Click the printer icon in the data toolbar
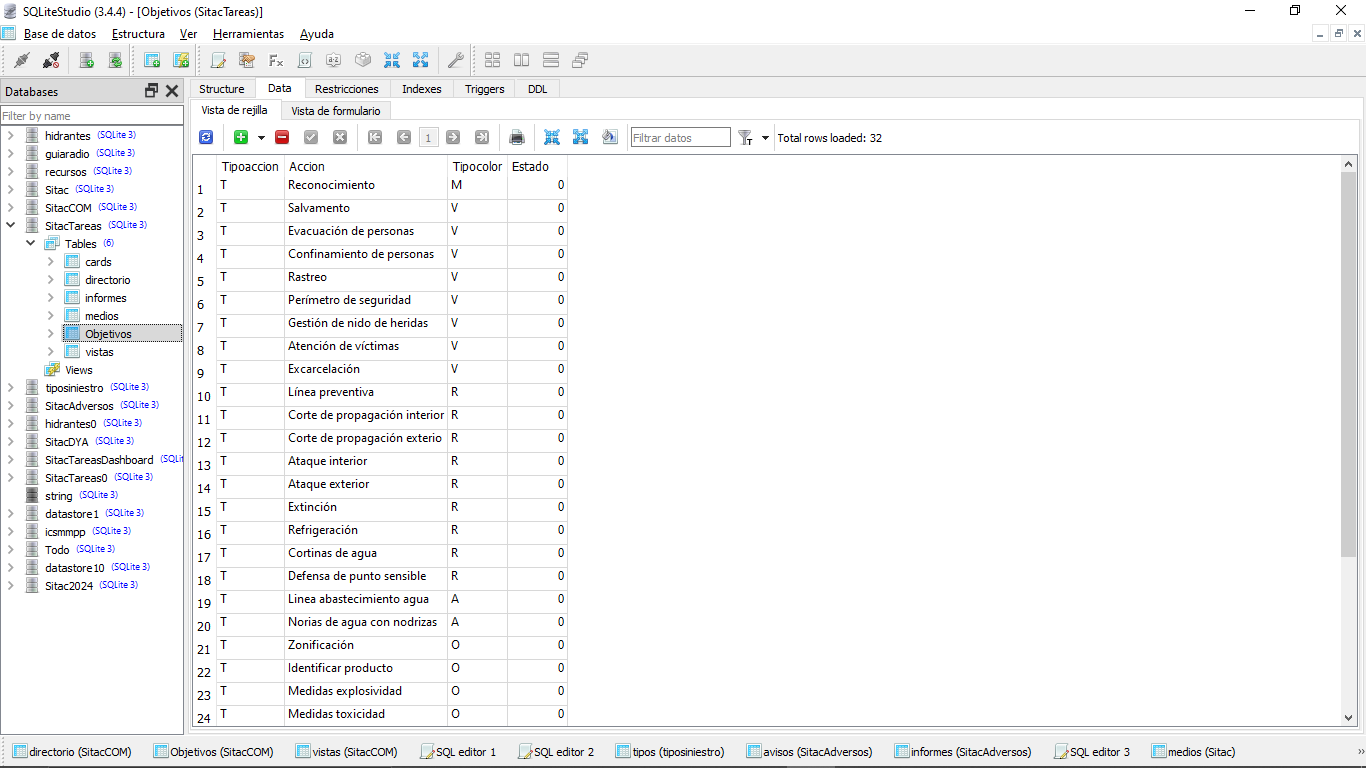 click(517, 138)
